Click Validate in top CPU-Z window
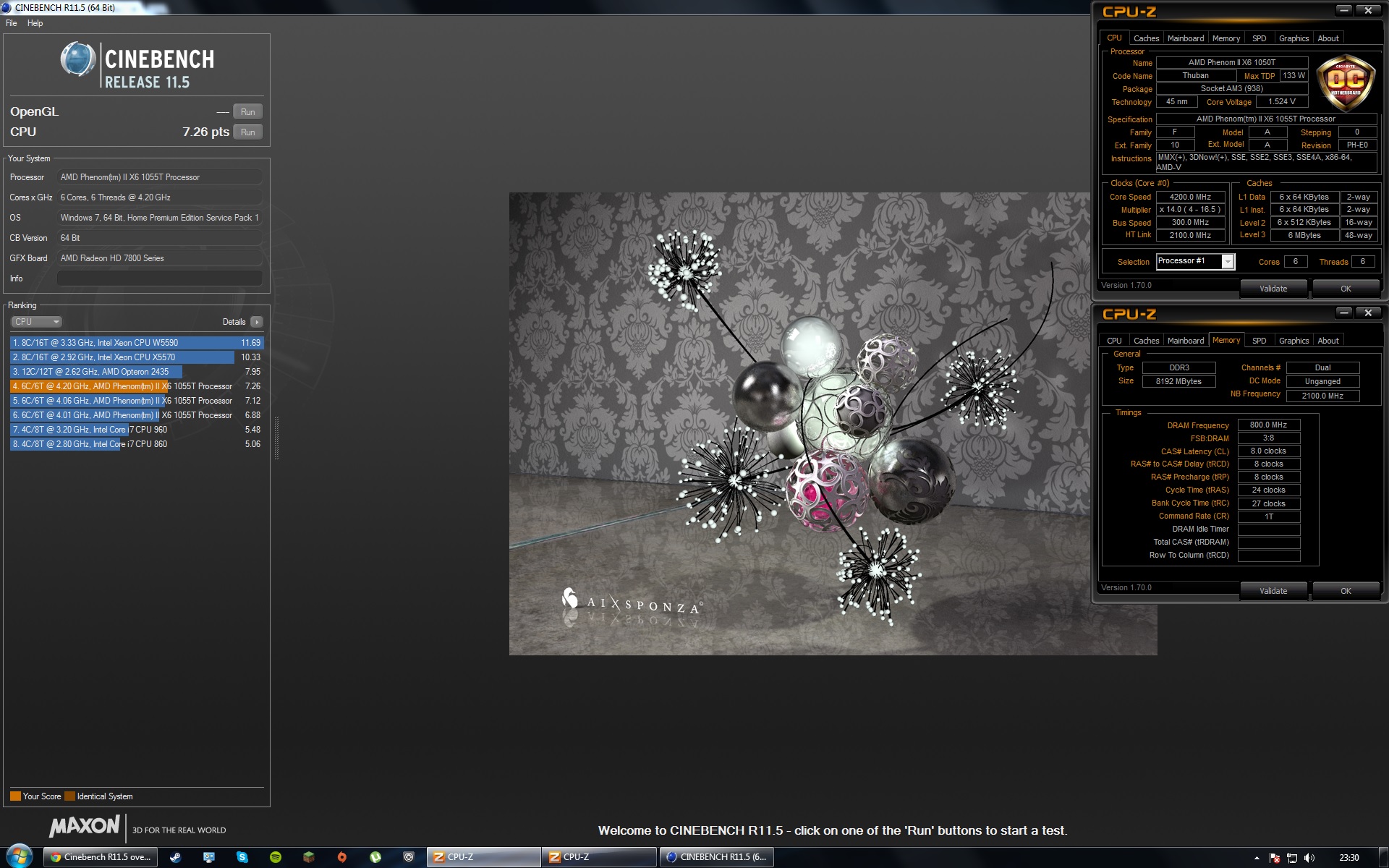The width and height of the screenshot is (1389, 868). coord(1273,289)
